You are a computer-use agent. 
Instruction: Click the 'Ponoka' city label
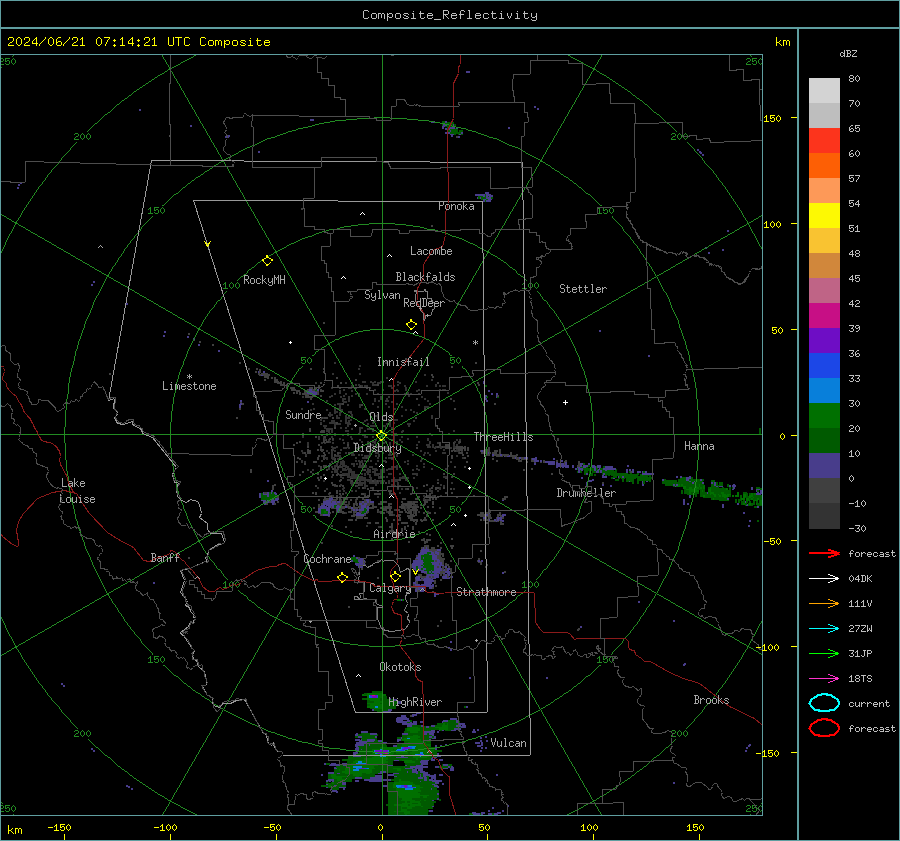coord(456,206)
